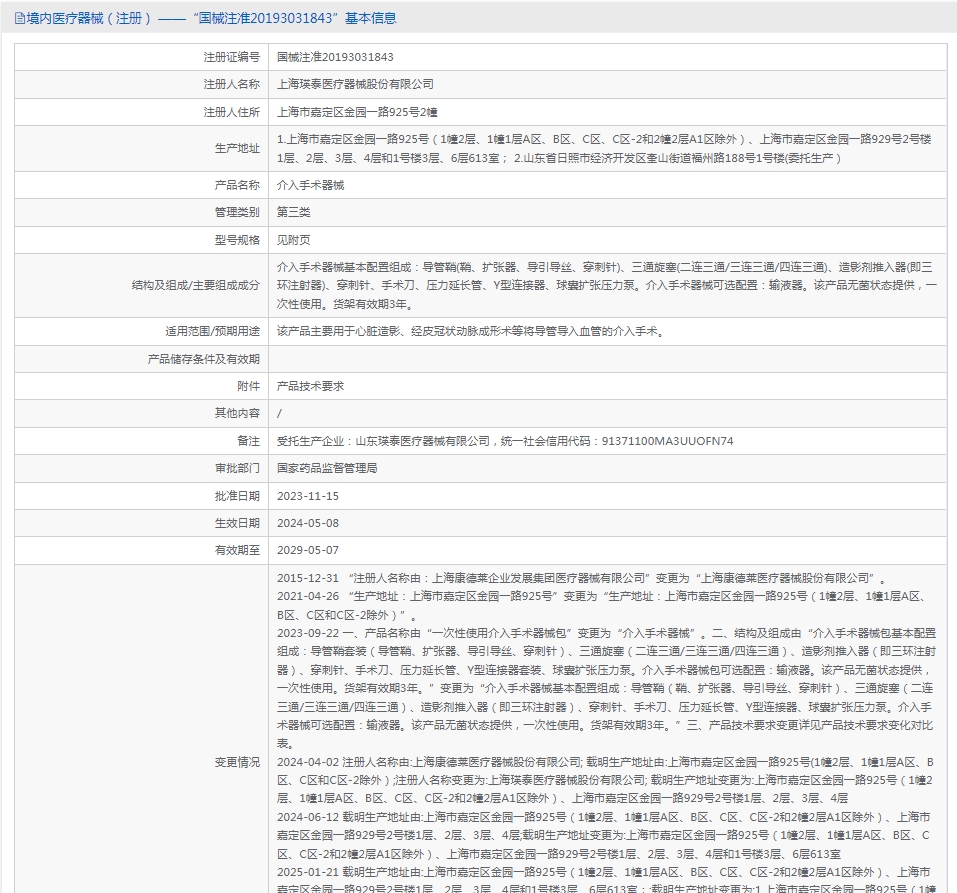
Task: Click the '其他内容' row label
Action: point(237,413)
